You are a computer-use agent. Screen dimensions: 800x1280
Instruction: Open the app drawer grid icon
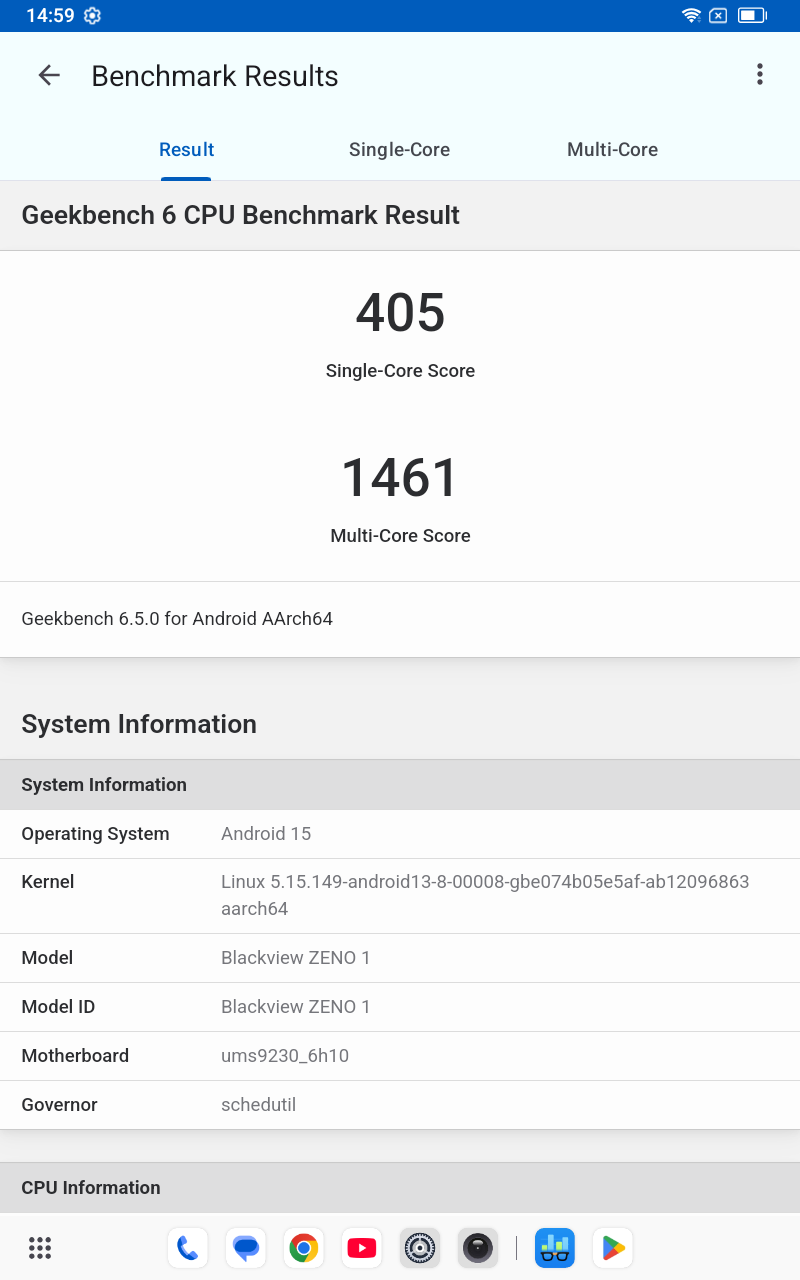pos(40,1247)
